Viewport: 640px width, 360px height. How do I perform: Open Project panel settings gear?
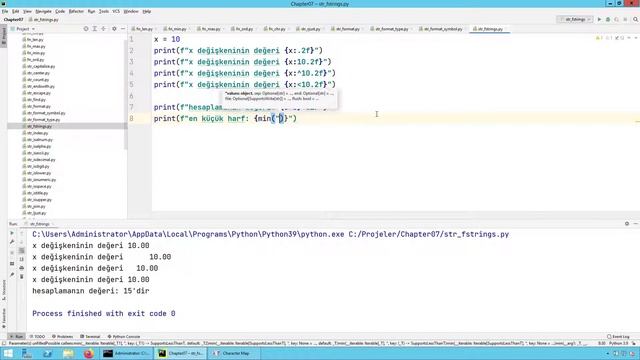coord(114,29)
